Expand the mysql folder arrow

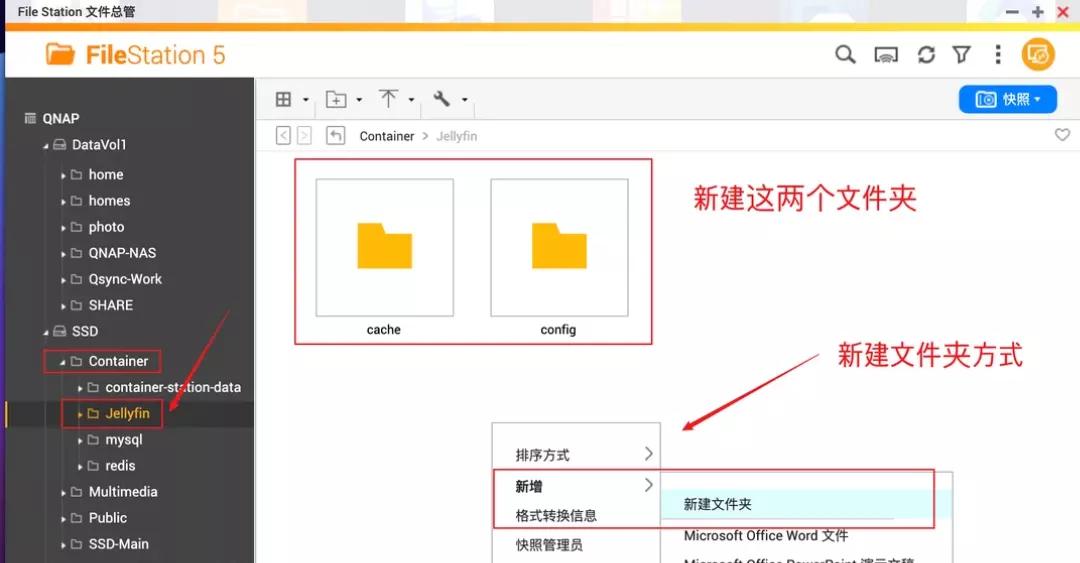[80, 441]
